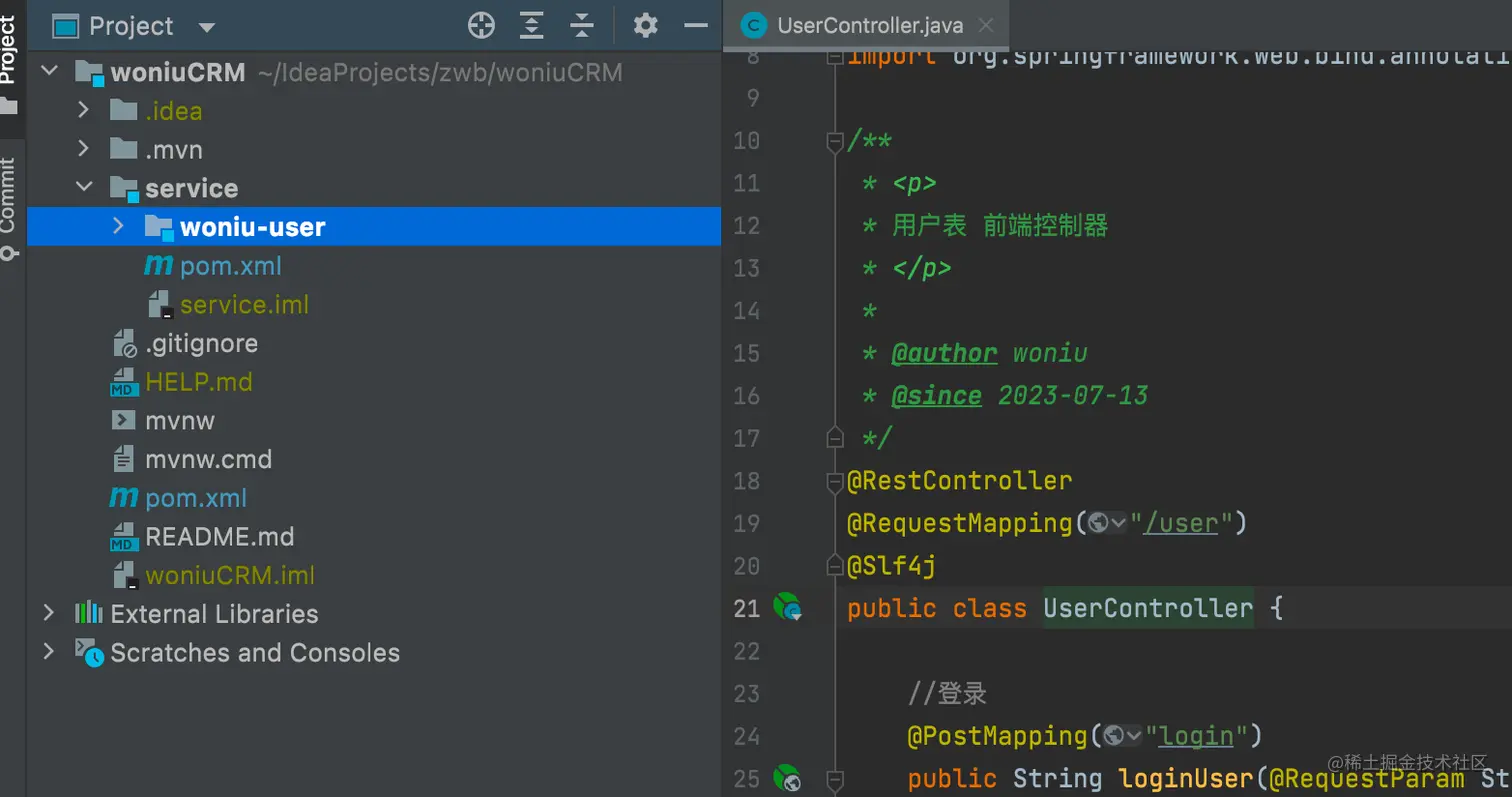This screenshot has height=797, width=1512.
Task: Open the woniuCRM.iml file
Action: click(230, 576)
